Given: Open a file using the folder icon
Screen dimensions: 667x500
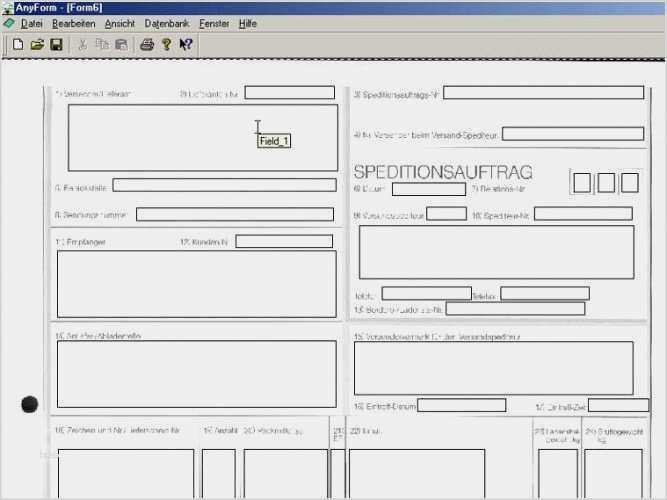Looking at the screenshot, I should coord(37,44).
